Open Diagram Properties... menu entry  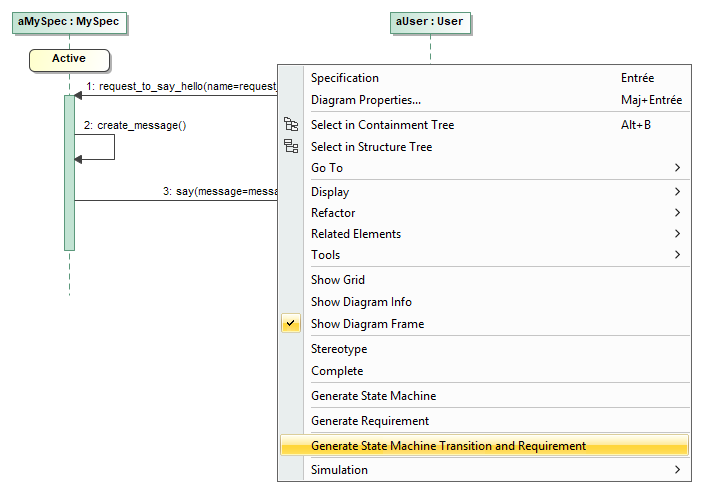[484, 100]
